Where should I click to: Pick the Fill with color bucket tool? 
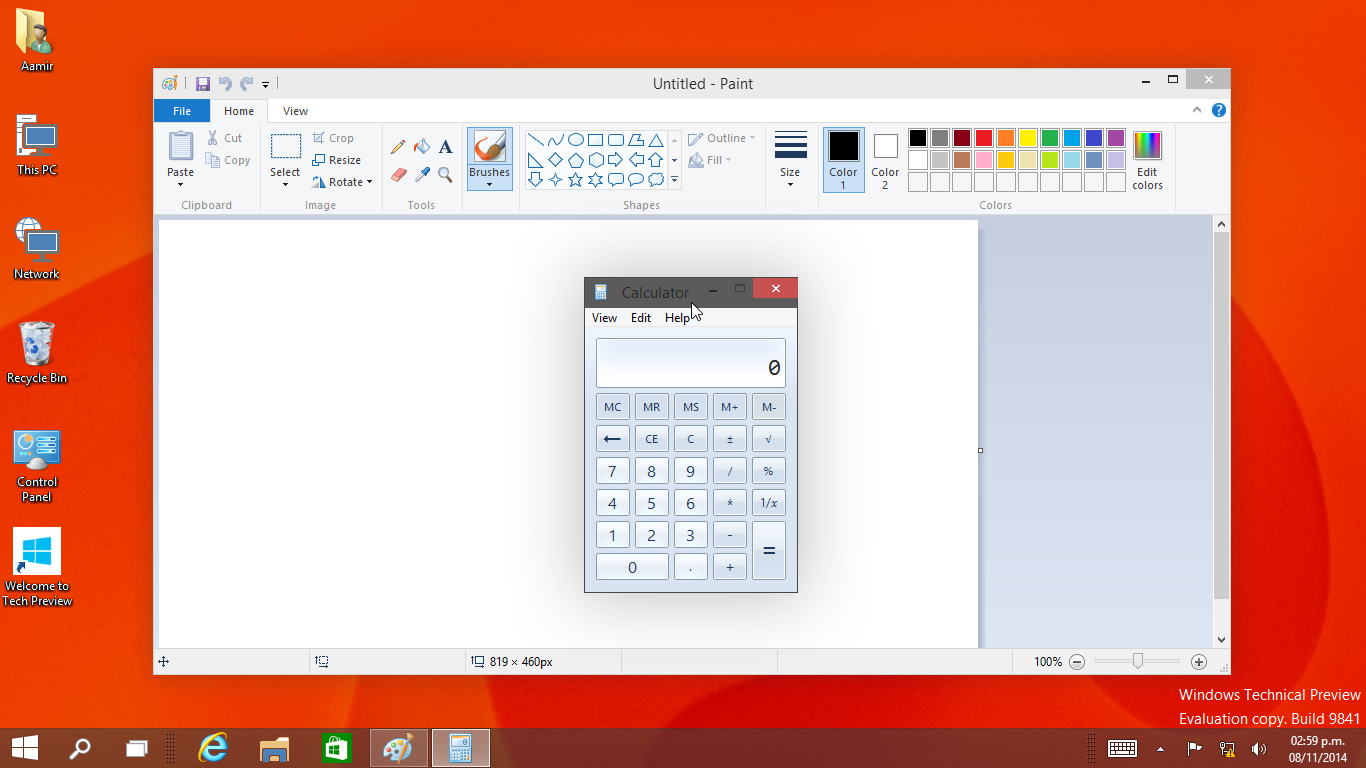click(422, 147)
